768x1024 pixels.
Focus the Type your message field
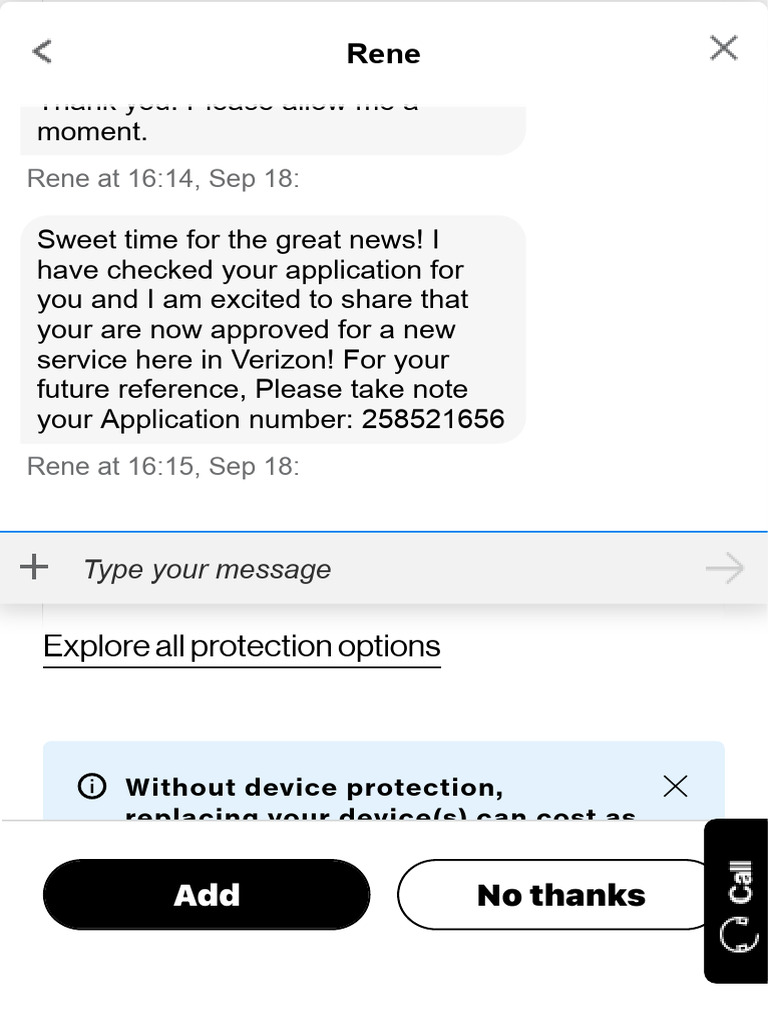pos(385,569)
